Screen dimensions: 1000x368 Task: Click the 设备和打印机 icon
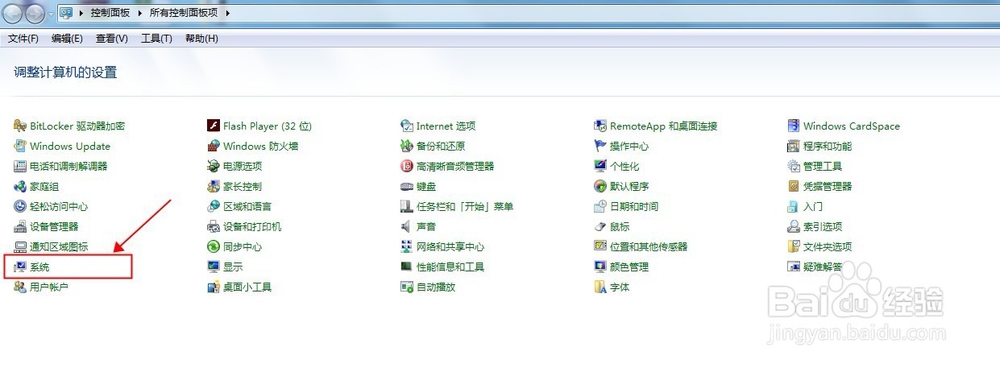(x=214, y=226)
